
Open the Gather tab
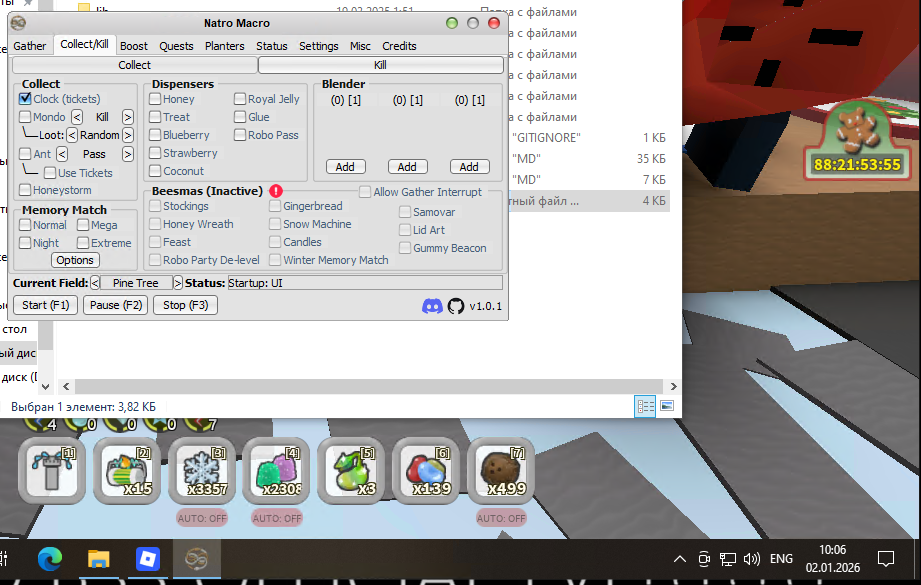29,46
